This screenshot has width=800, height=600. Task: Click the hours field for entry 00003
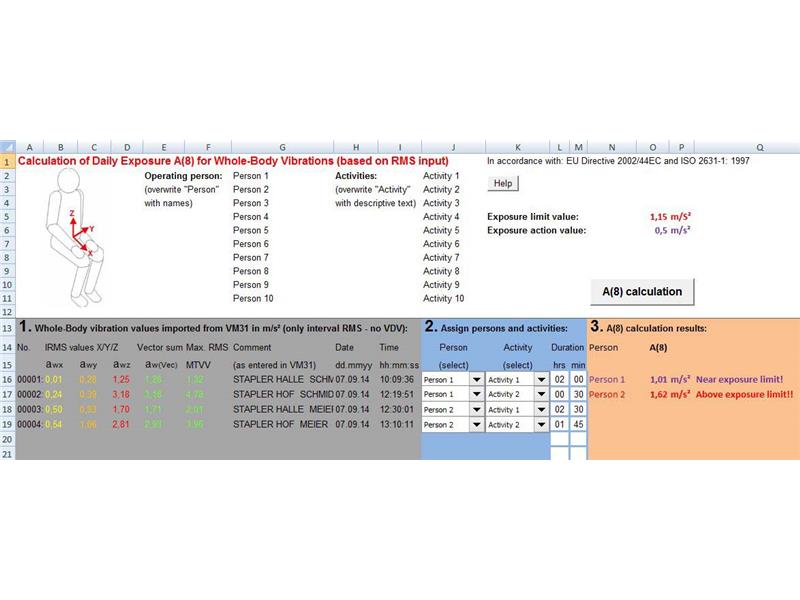point(560,410)
